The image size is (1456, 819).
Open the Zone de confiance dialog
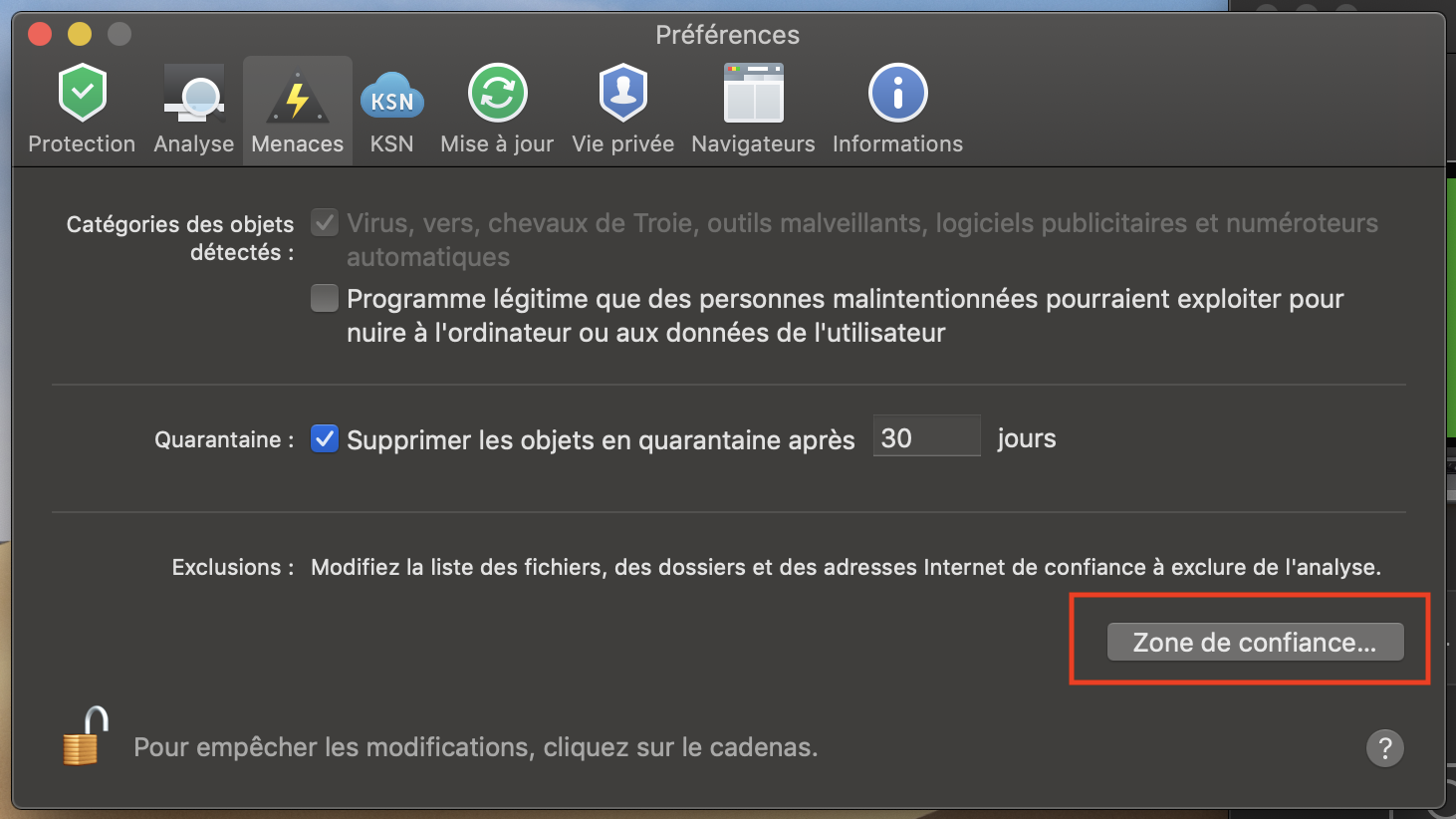(1255, 642)
